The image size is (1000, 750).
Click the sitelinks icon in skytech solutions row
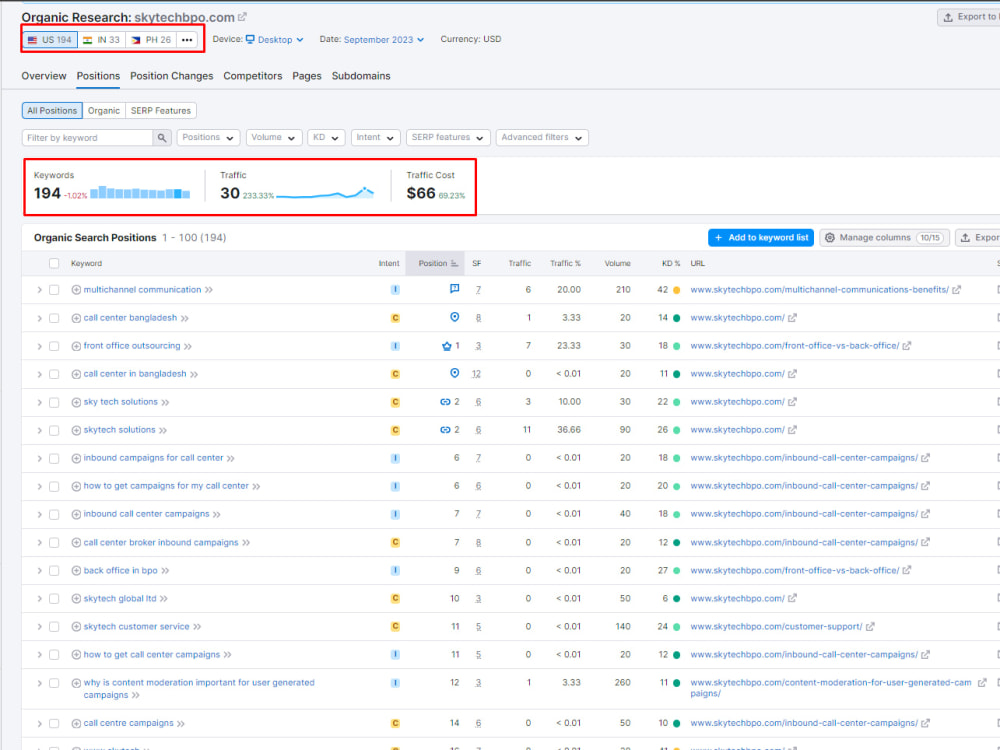click(x=445, y=430)
